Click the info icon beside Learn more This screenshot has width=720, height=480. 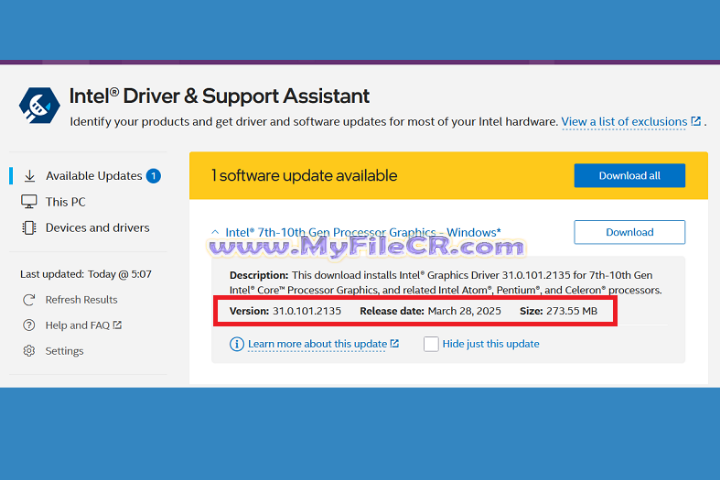[x=236, y=344]
